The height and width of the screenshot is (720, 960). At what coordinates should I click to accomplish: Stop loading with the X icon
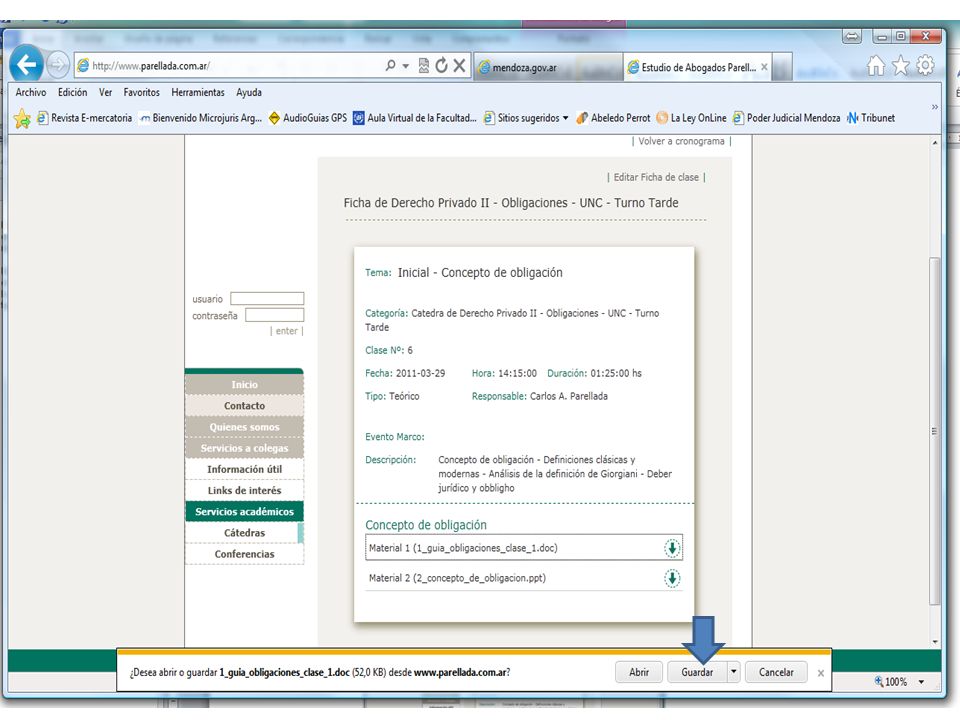(x=459, y=66)
